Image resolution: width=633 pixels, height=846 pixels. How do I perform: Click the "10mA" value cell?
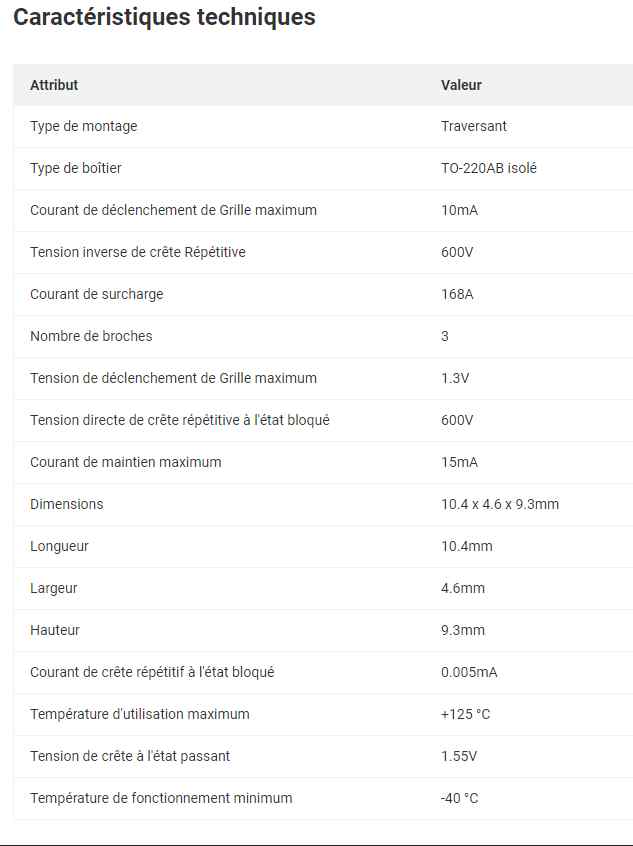click(x=460, y=210)
